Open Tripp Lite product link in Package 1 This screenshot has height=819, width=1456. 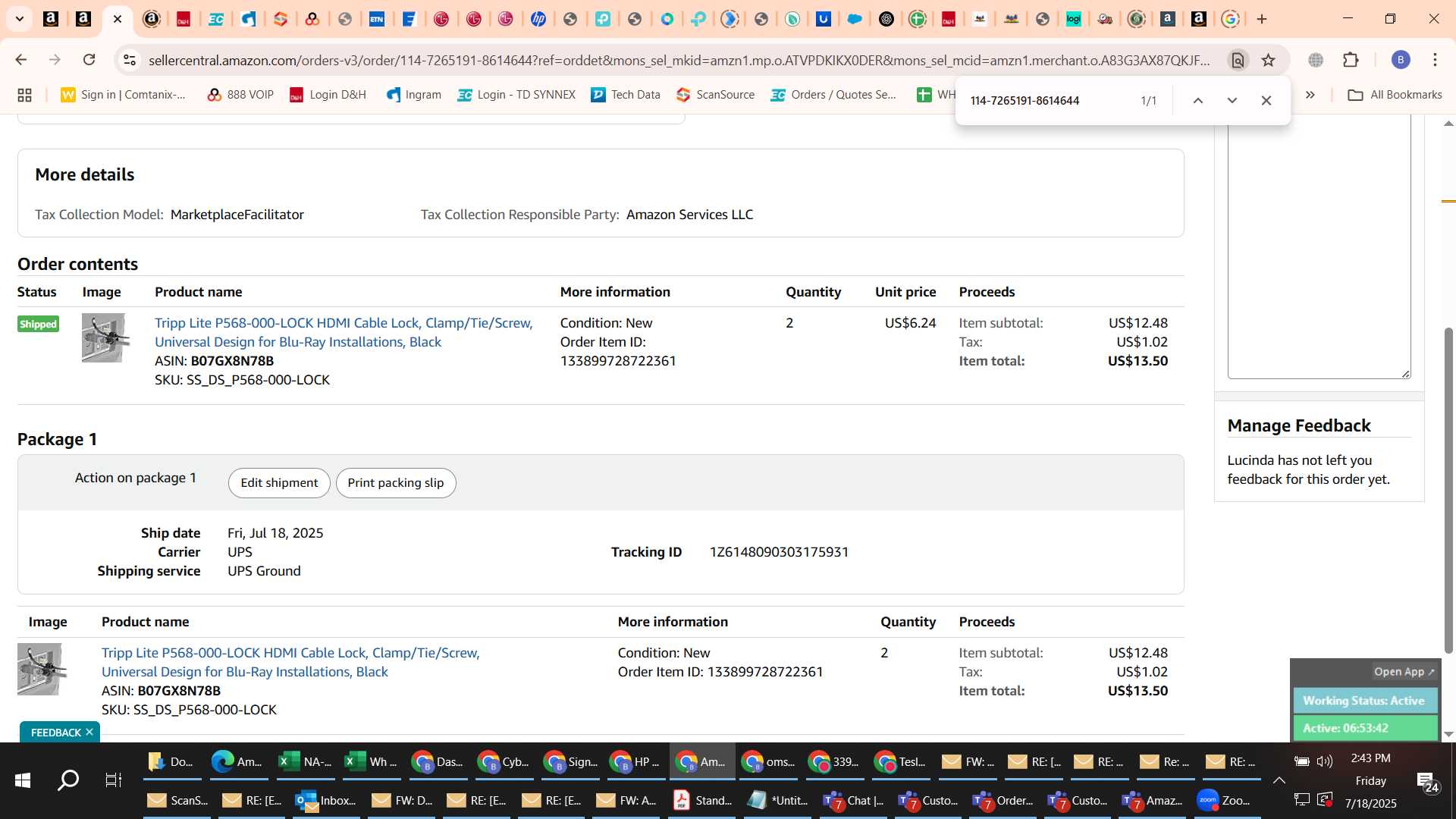[x=290, y=662]
